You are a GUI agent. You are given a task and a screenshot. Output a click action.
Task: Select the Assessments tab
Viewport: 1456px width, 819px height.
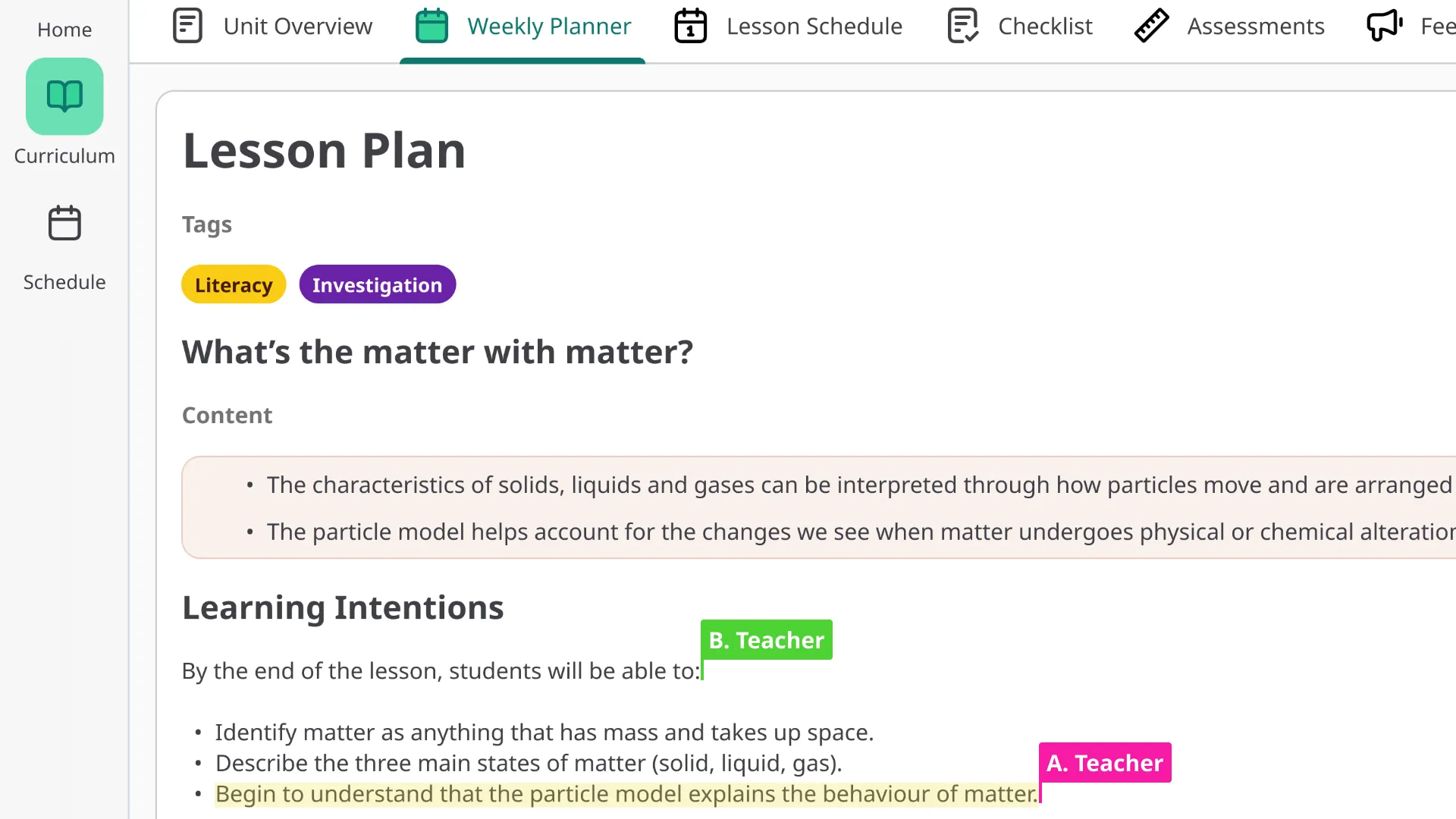[1255, 27]
